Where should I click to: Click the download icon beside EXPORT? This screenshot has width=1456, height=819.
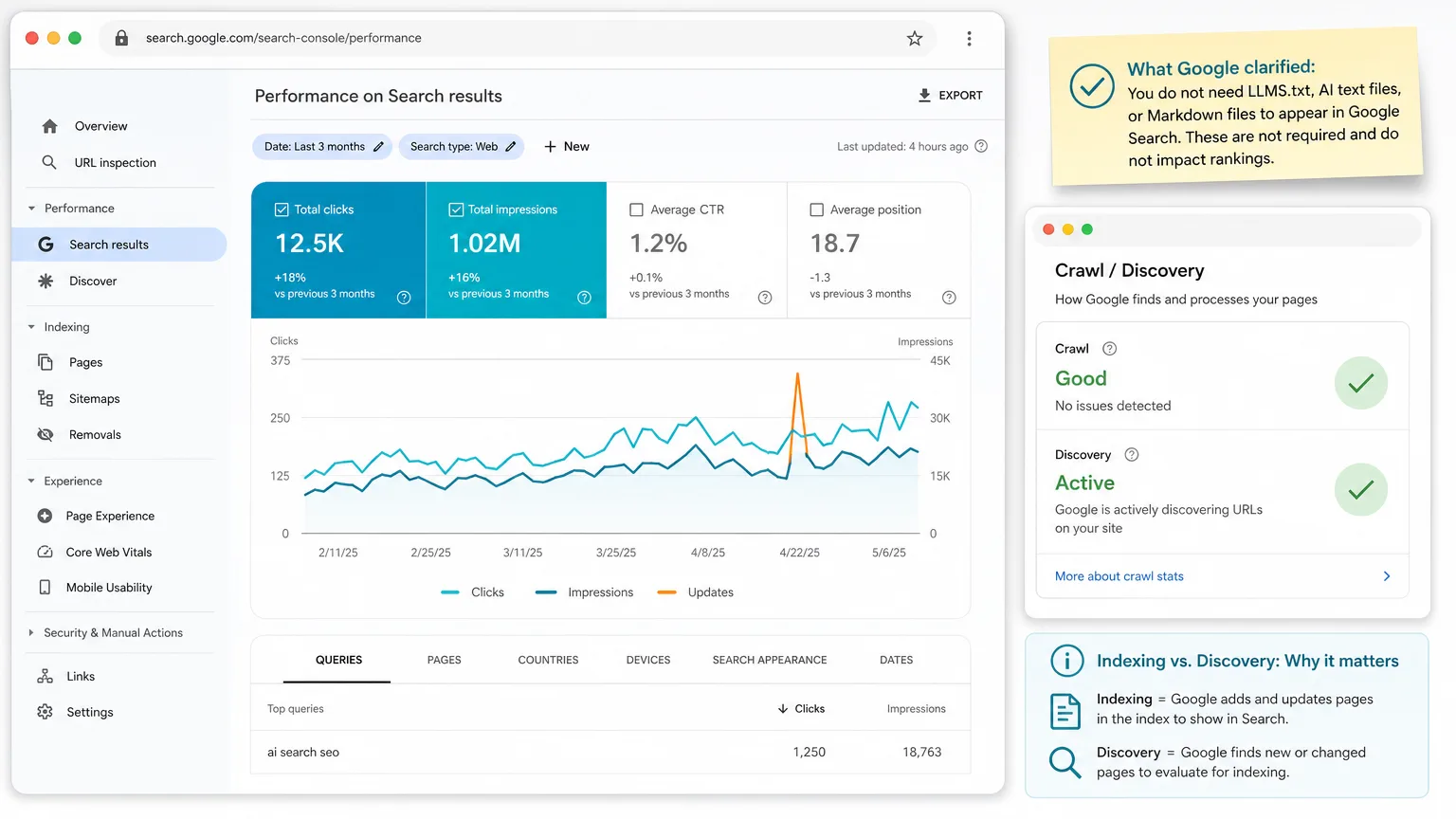(925, 95)
